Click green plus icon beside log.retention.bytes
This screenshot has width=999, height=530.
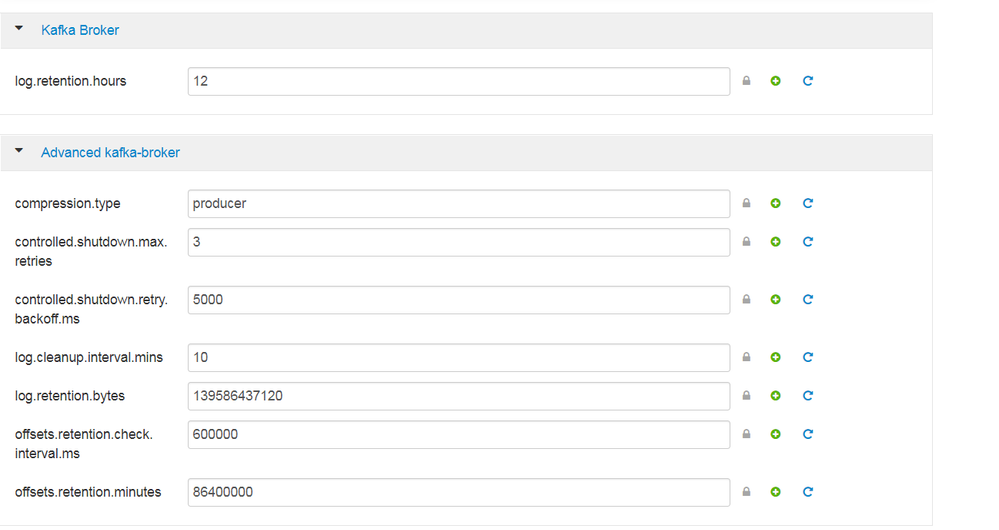775,395
